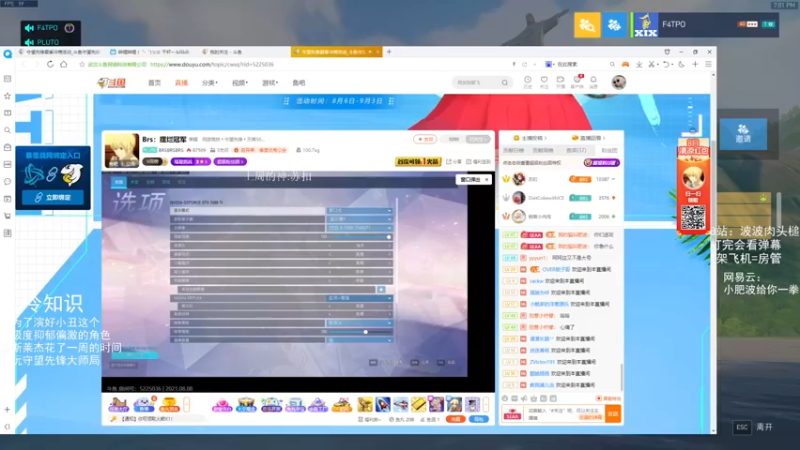Open a new browser tab with plus
Image resolution: width=800 pixels, height=450 pixels.
pyautogui.click(x=389, y=52)
